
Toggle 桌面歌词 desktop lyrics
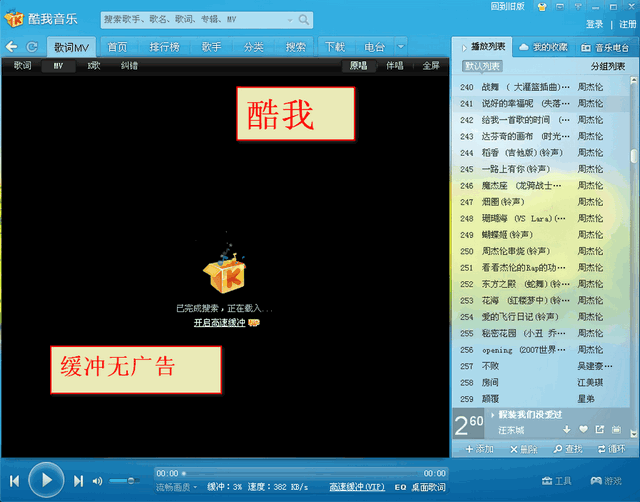(428, 487)
